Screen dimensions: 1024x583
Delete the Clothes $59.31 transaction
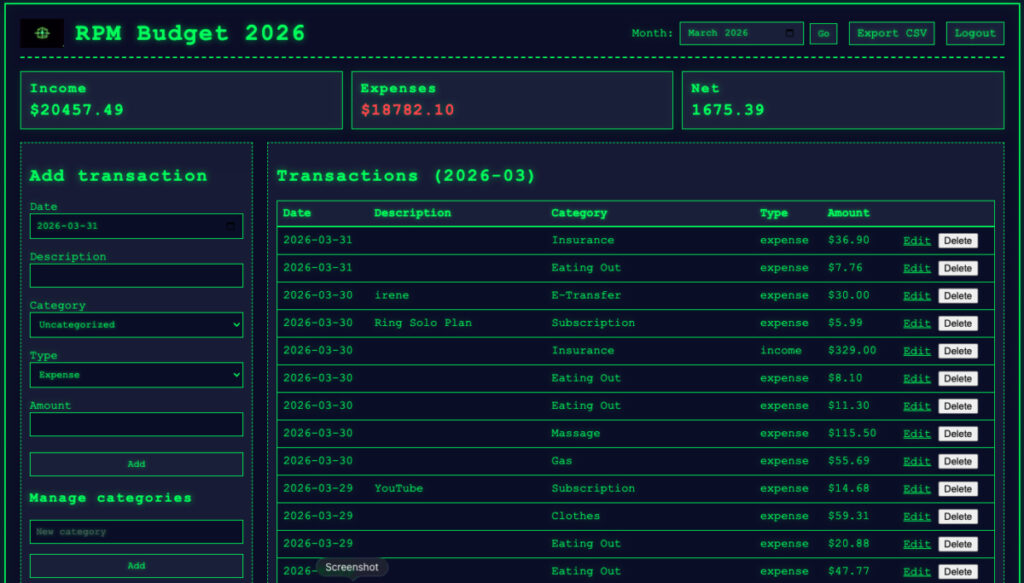pos(958,516)
